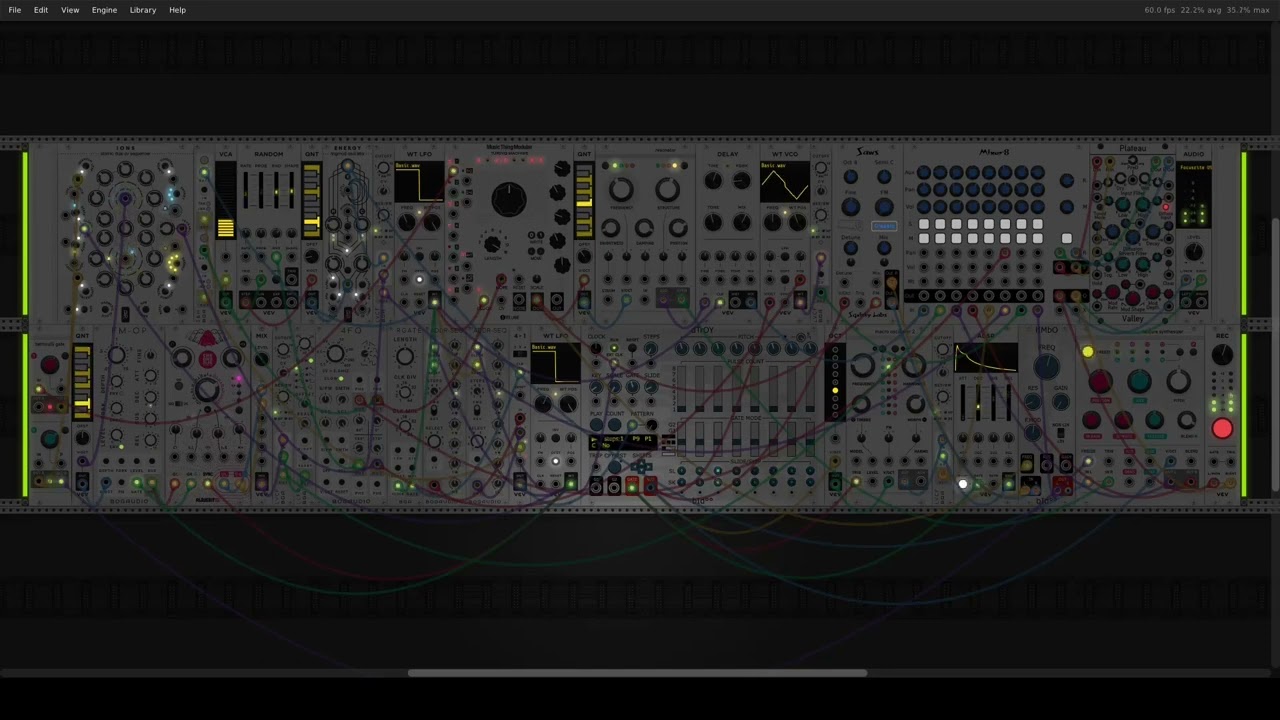This screenshot has width=1280, height=720.
Task: Mute Mixer8 channel 2
Action: [940, 238]
